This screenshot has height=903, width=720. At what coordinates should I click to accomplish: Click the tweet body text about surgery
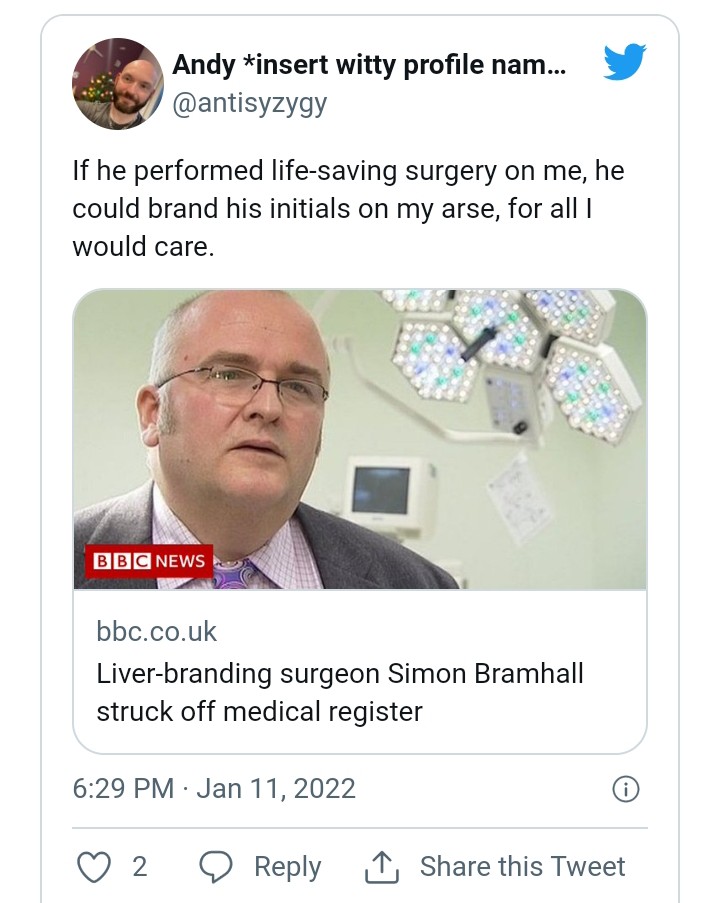[x=348, y=208]
